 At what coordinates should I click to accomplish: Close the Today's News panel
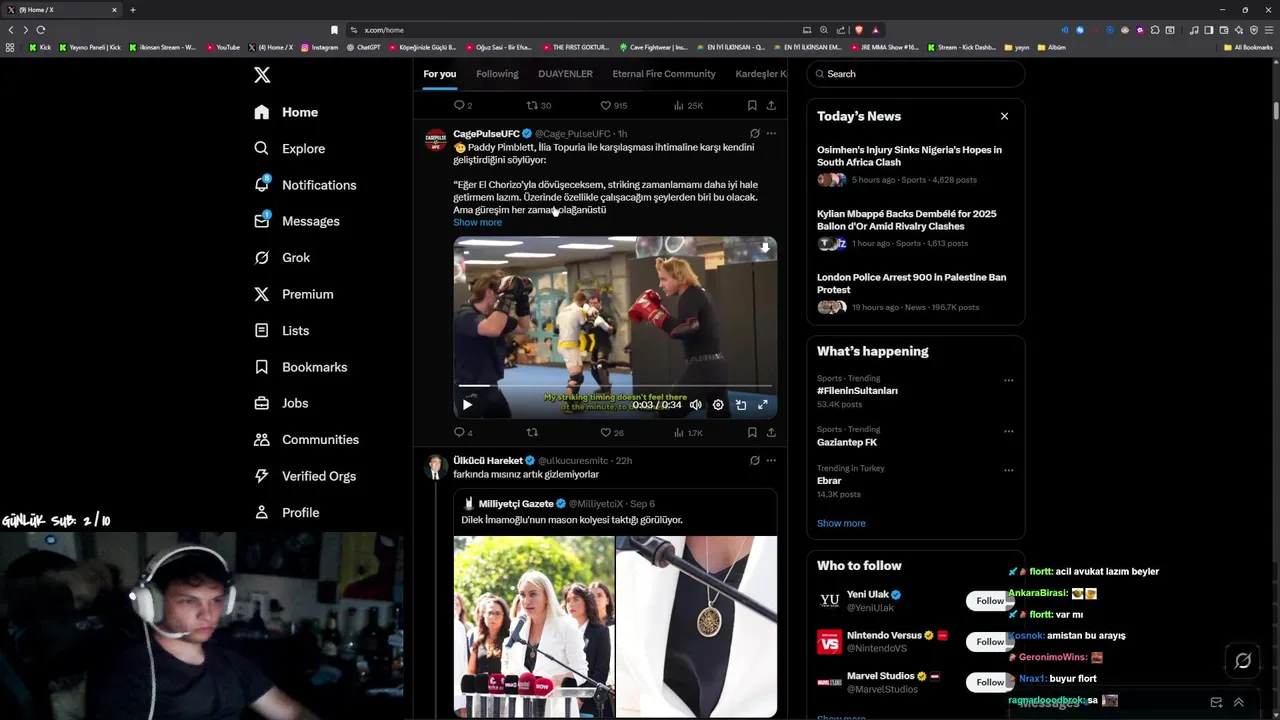(1004, 116)
